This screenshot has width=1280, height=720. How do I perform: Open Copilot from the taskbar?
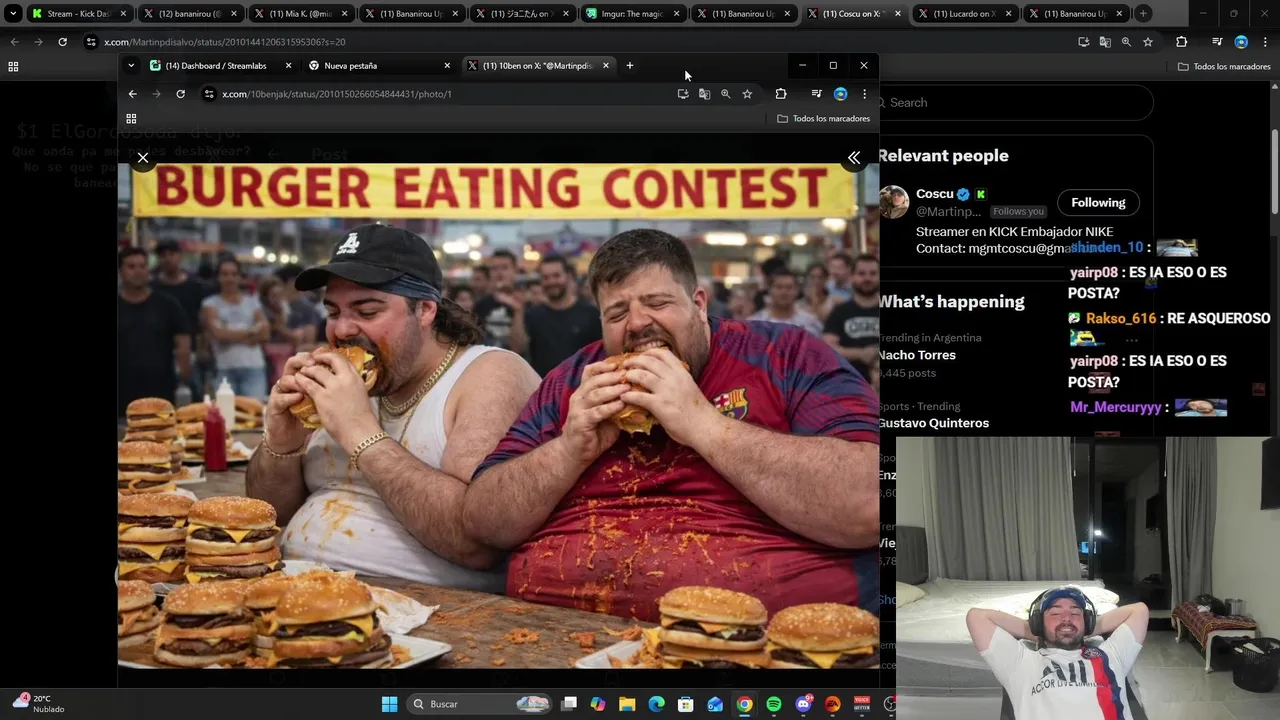(x=598, y=704)
